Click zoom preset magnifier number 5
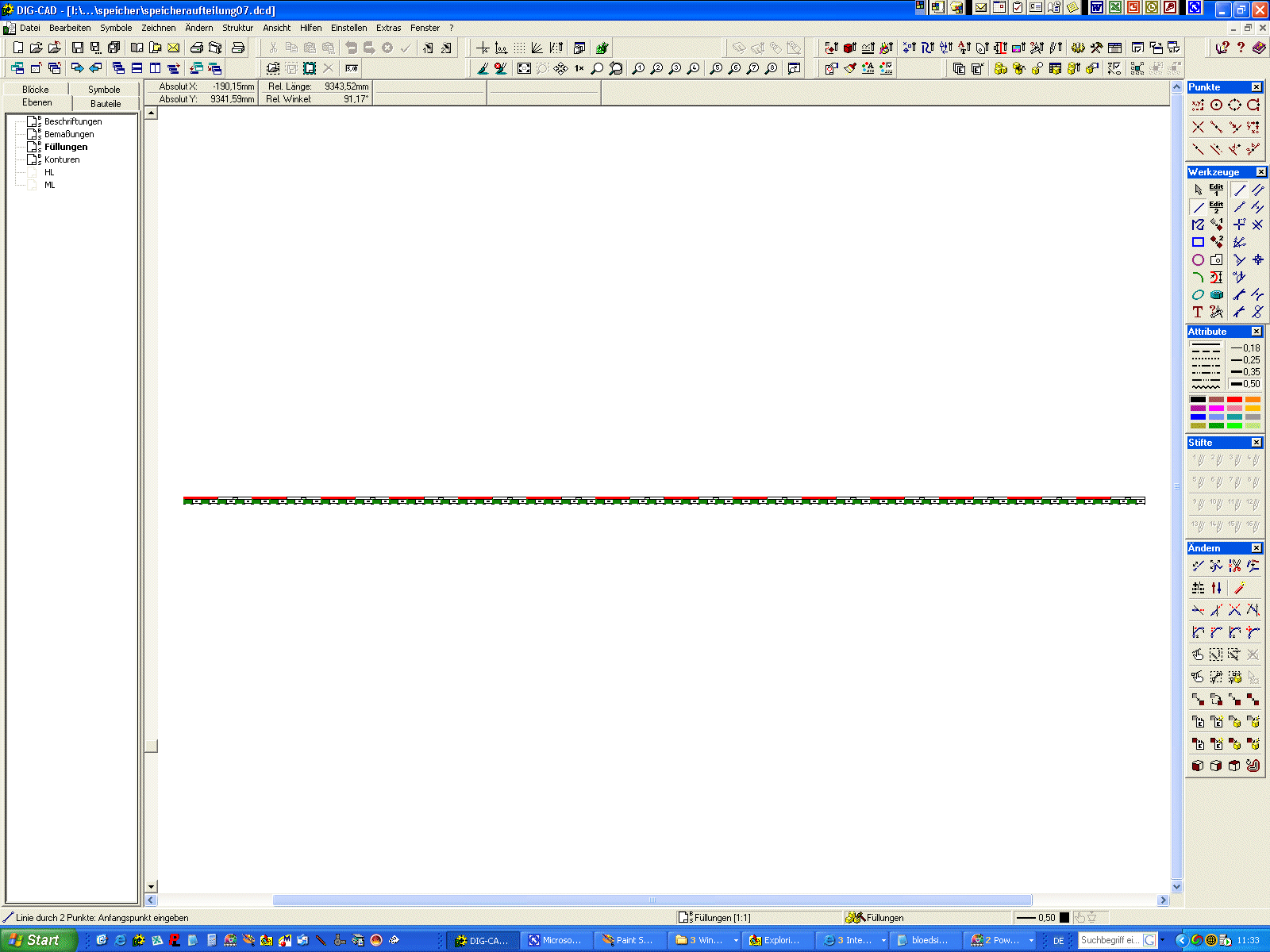This screenshot has width=1270, height=952. [716, 68]
